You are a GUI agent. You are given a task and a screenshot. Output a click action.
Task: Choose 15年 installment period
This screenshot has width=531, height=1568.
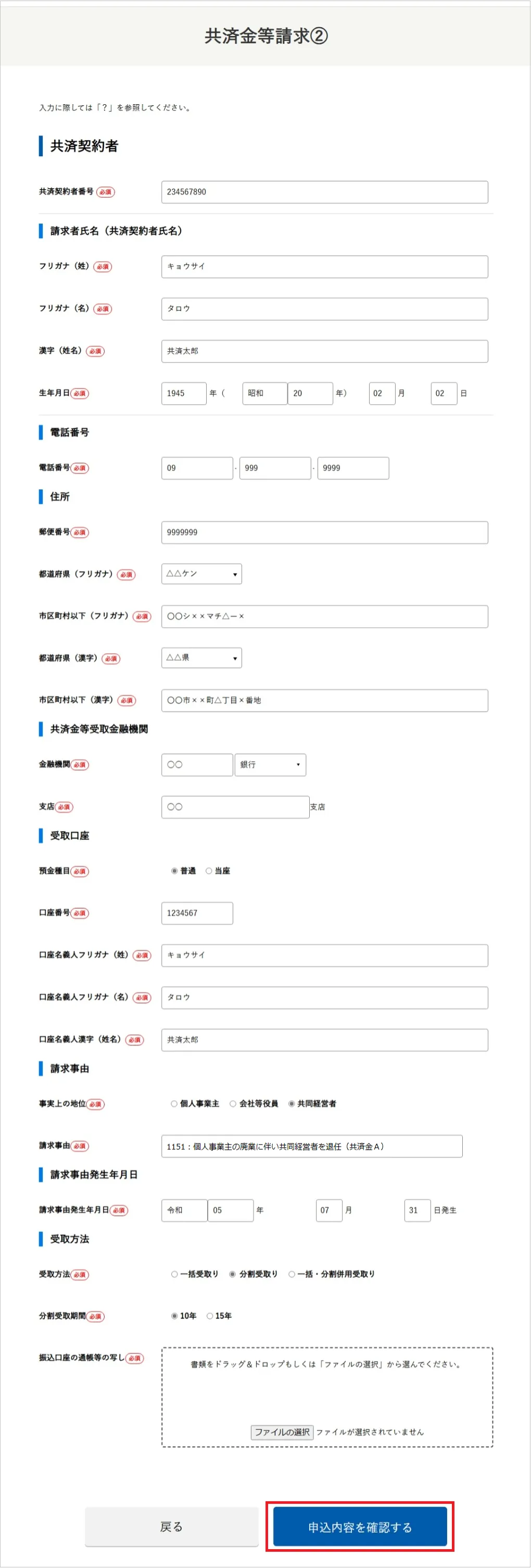point(210,1316)
